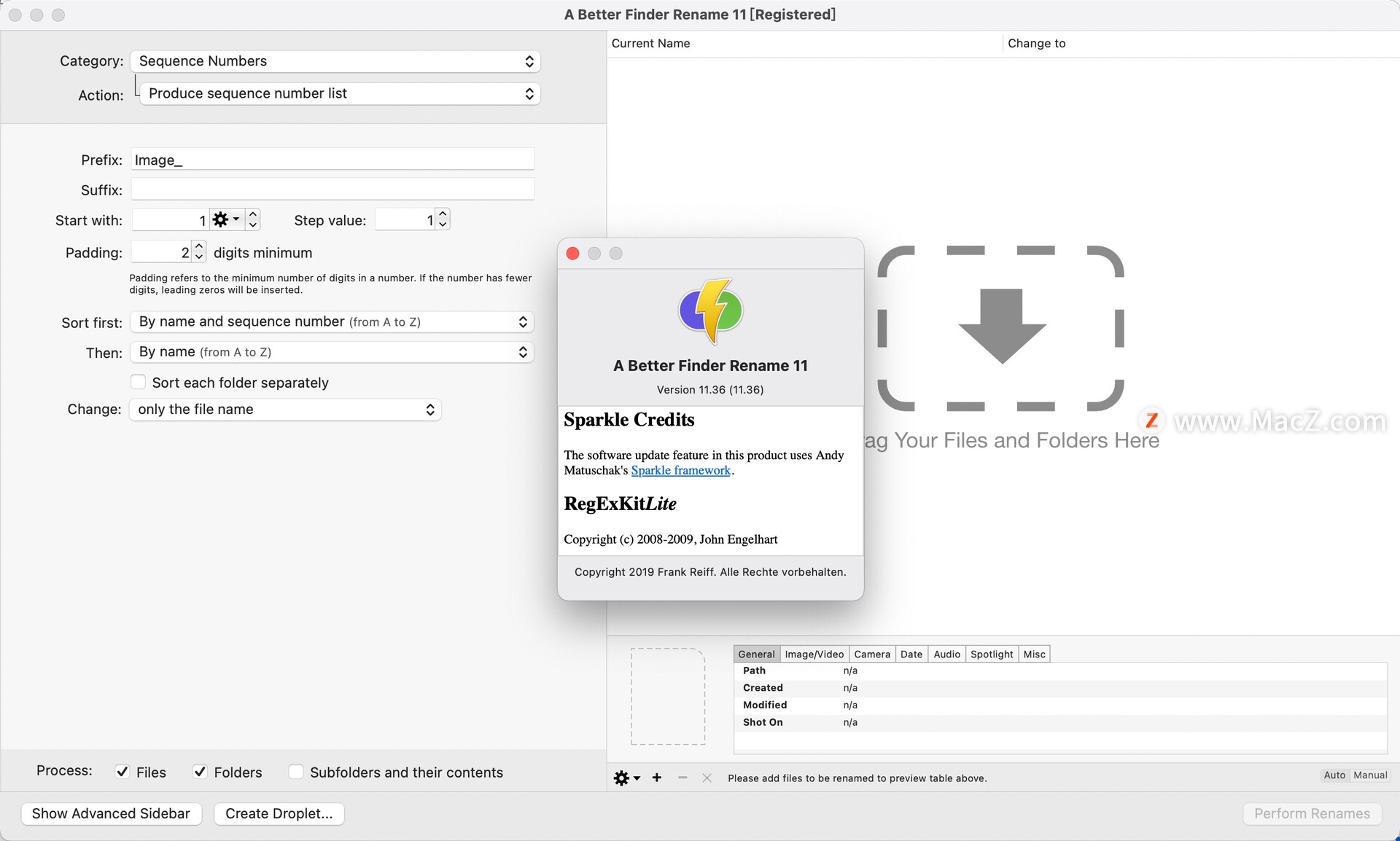The image size is (1400, 841).
Task: Open the Category dropdown
Action: pyautogui.click(x=335, y=61)
